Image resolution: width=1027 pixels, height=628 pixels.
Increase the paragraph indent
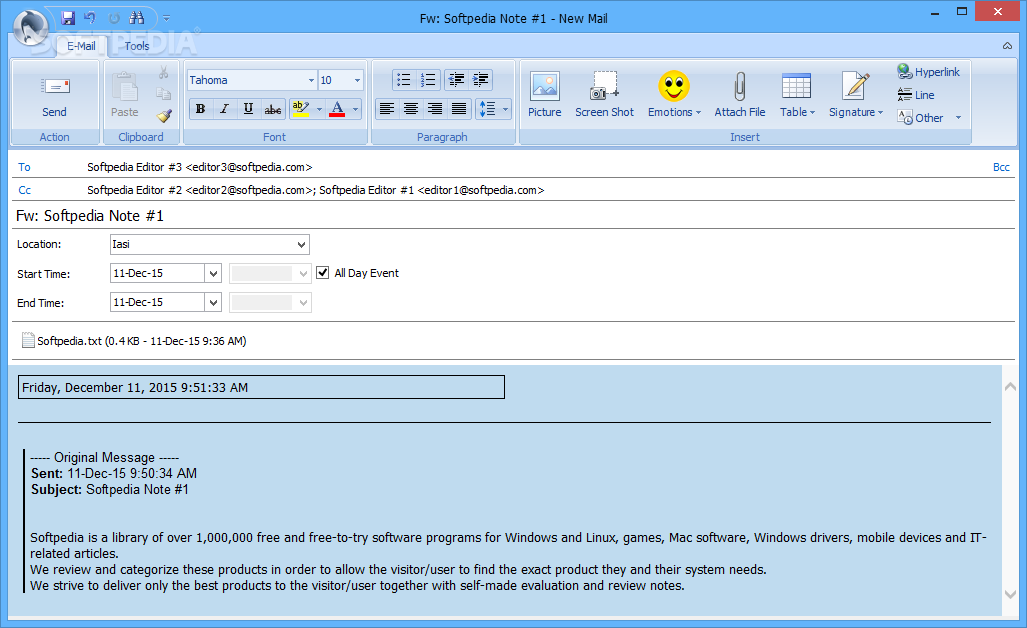tap(481, 80)
